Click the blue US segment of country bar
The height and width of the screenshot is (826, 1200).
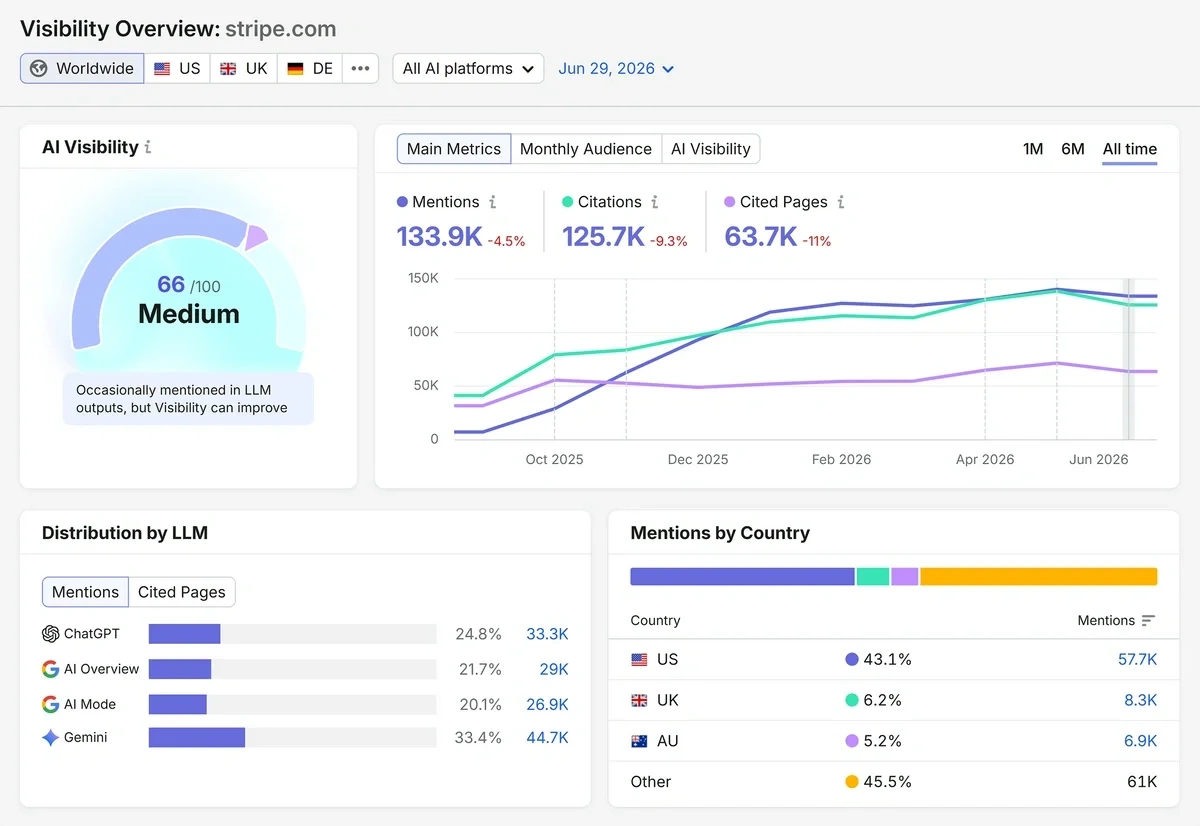coord(743,577)
